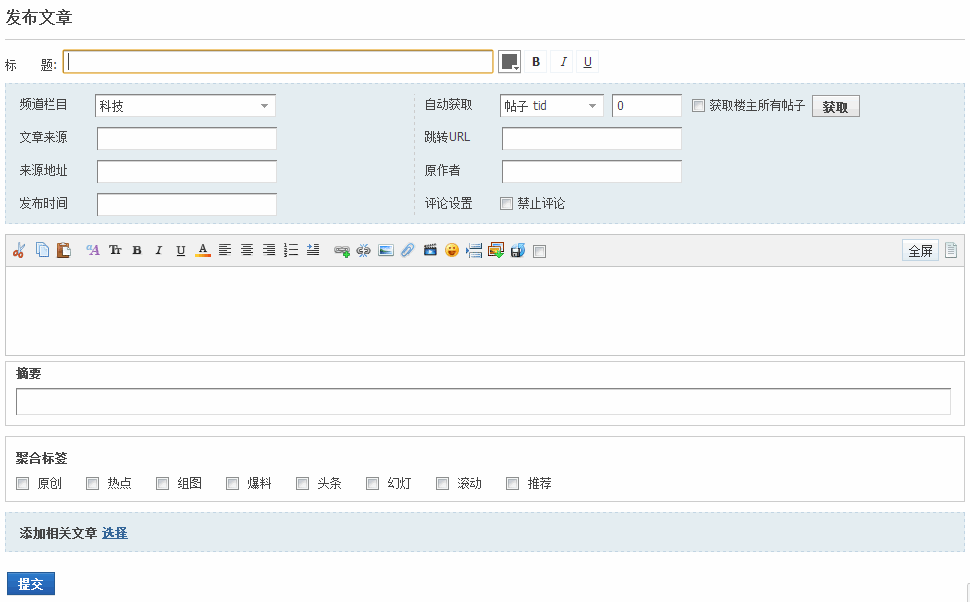Screen dimensions: 970x602
Task: Tick the 头条 tag checkbox
Action: click(x=303, y=483)
